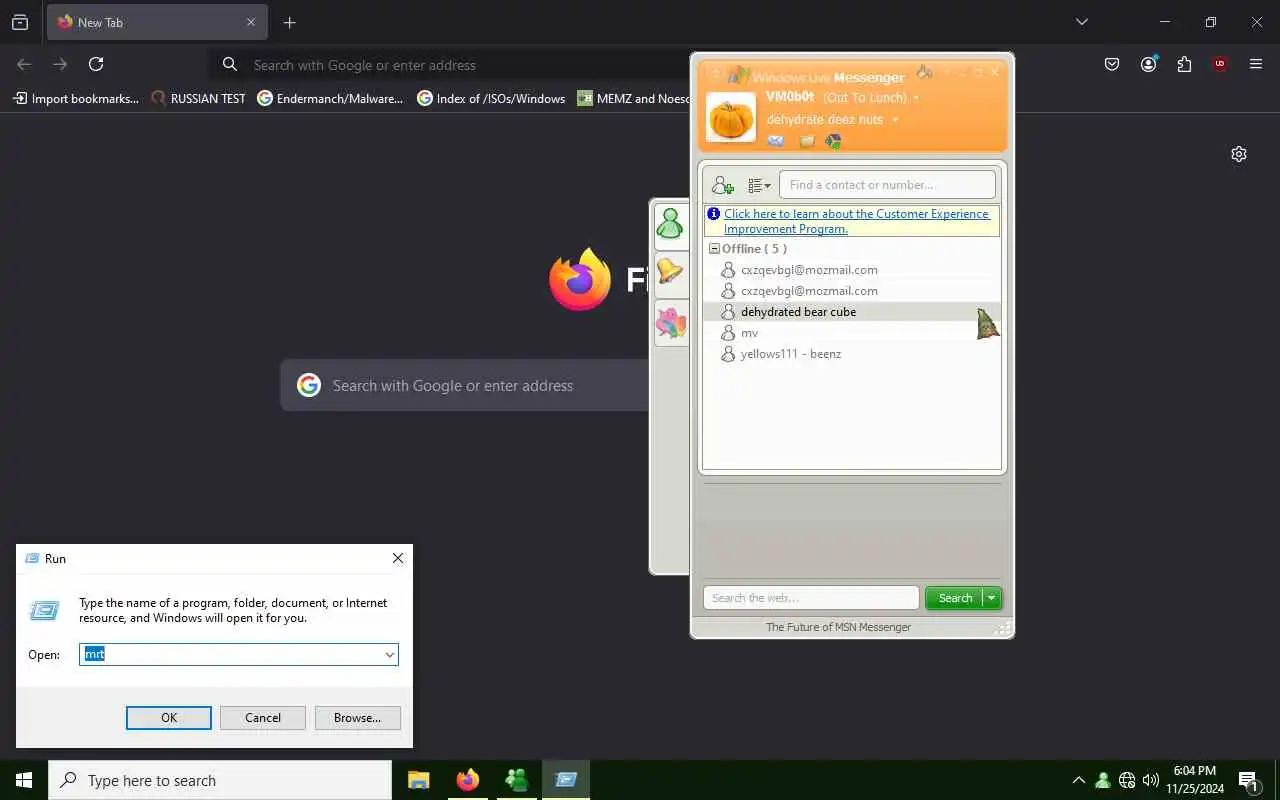Open the Firefox extensions puzzle icon
The width and height of the screenshot is (1280, 800).
(1184, 64)
